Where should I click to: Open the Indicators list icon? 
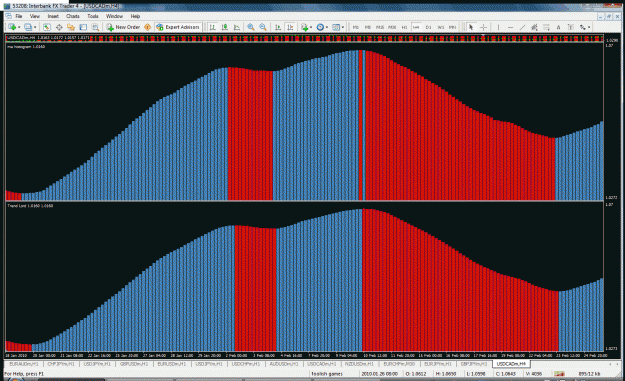click(305, 27)
